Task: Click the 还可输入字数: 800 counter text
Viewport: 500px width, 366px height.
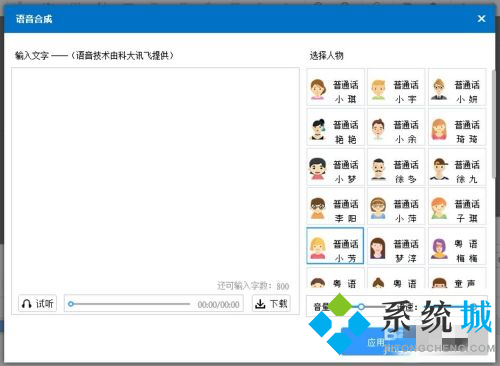Action: 253,286
